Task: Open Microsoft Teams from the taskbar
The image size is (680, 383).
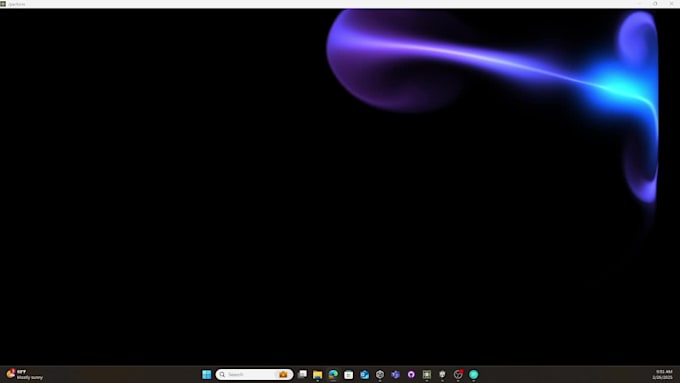Action: pos(396,374)
